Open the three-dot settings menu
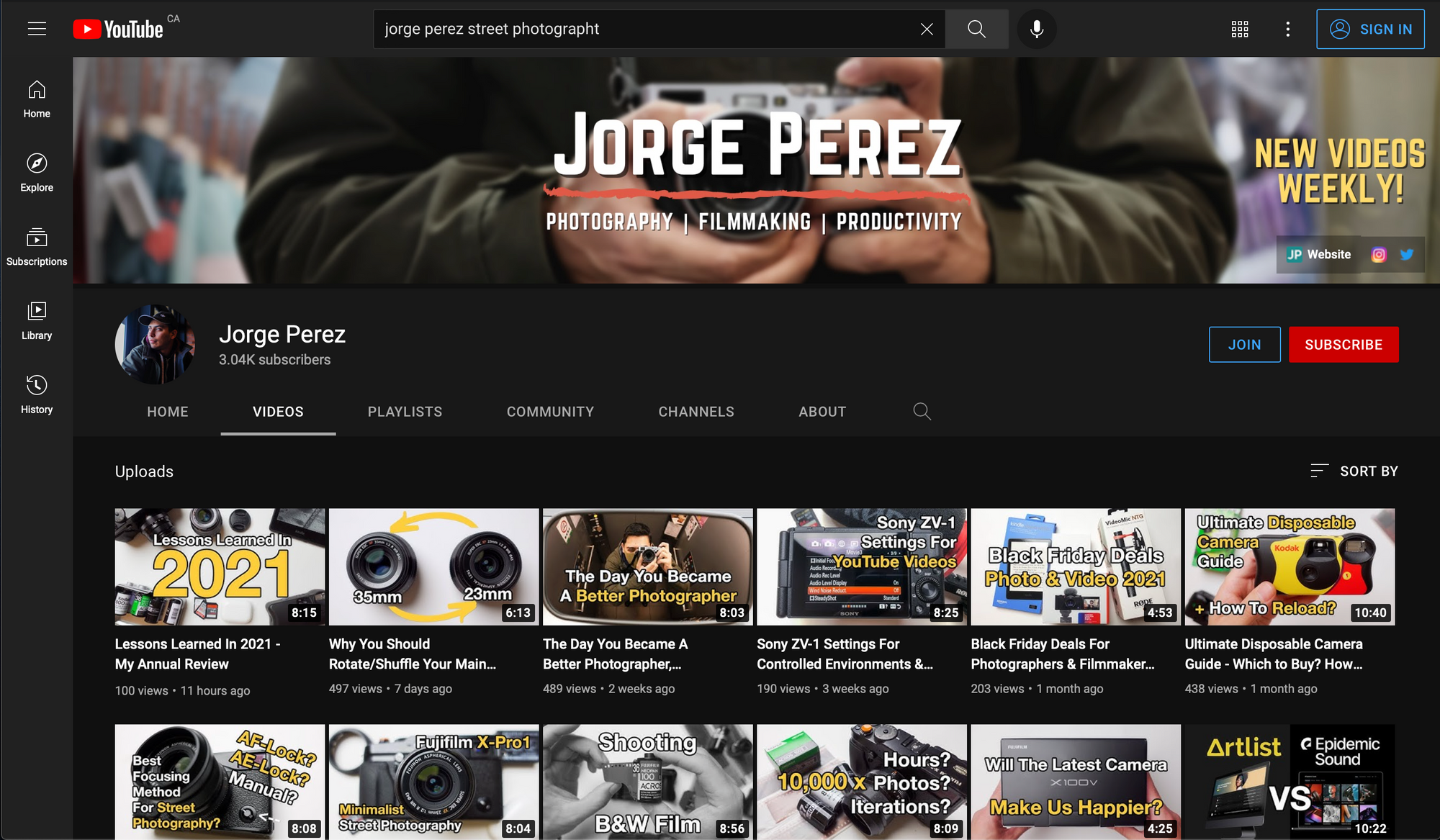The width and height of the screenshot is (1440, 840). click(x=1288, y=29)
